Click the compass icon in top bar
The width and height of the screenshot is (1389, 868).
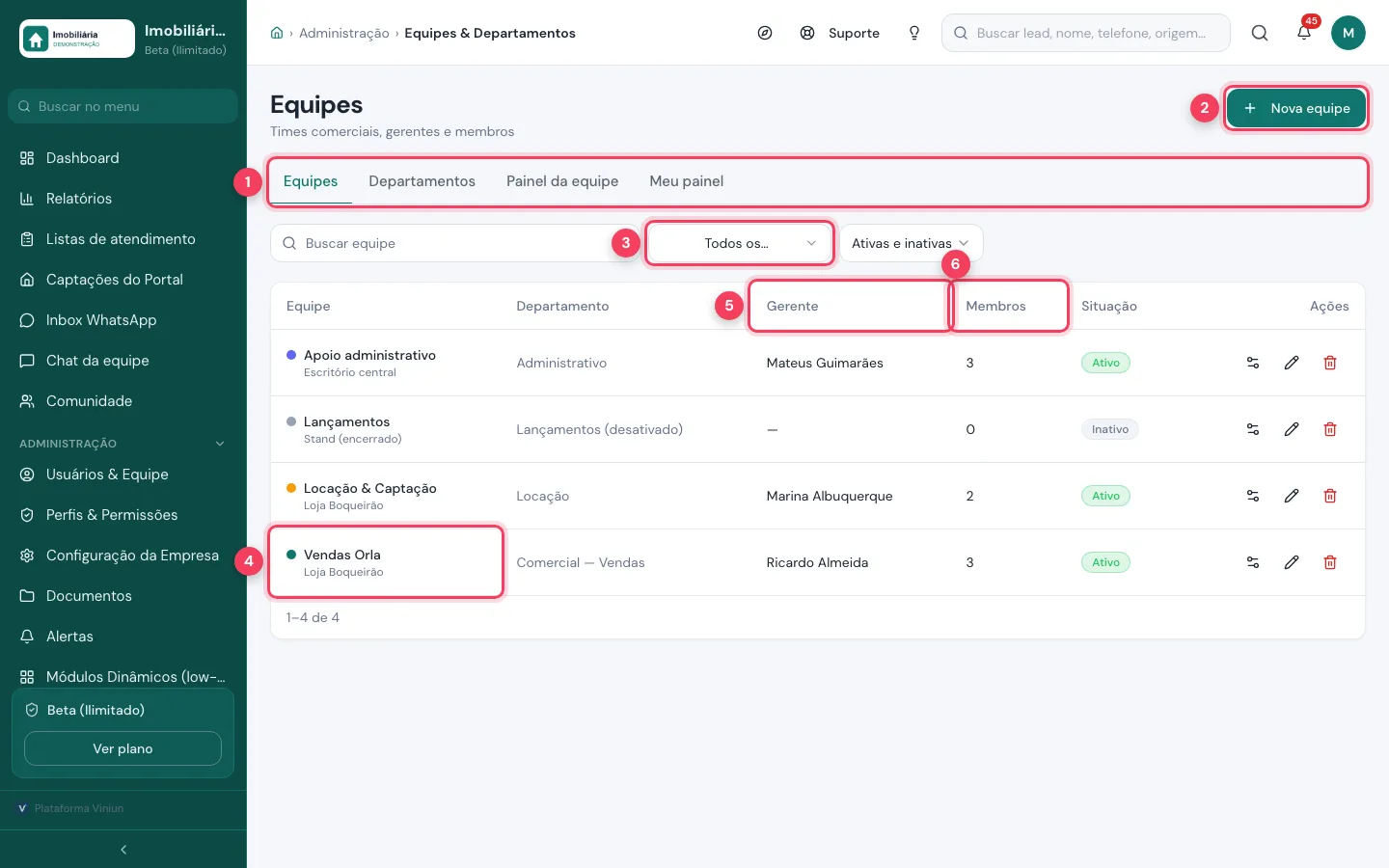click(765, 33)
